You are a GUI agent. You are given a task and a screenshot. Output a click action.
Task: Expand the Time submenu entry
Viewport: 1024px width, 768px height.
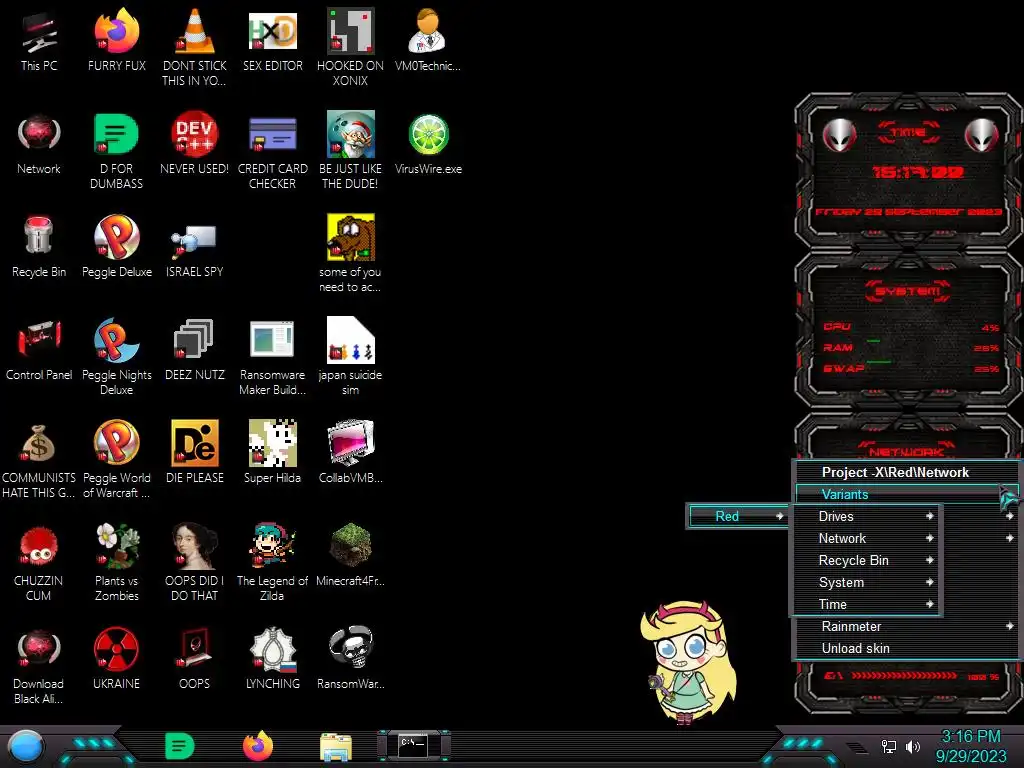tap(866, 604)
